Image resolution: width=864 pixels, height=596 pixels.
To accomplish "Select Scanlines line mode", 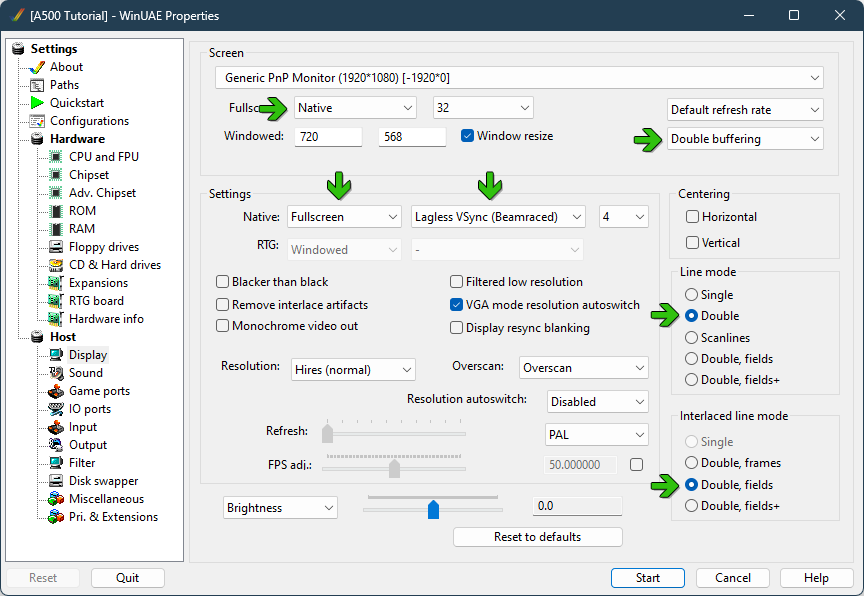I will coord(692,338).
